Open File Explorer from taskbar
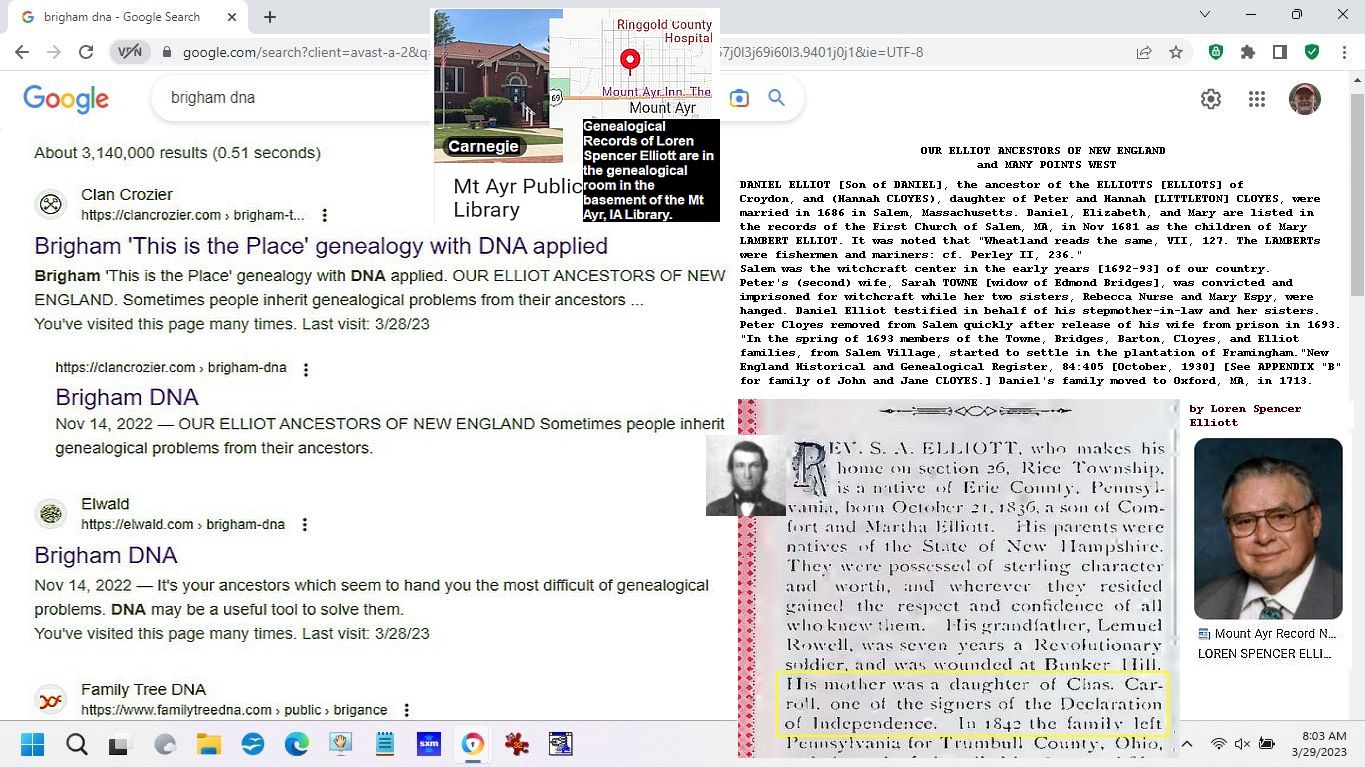 [x=208, y=744]
